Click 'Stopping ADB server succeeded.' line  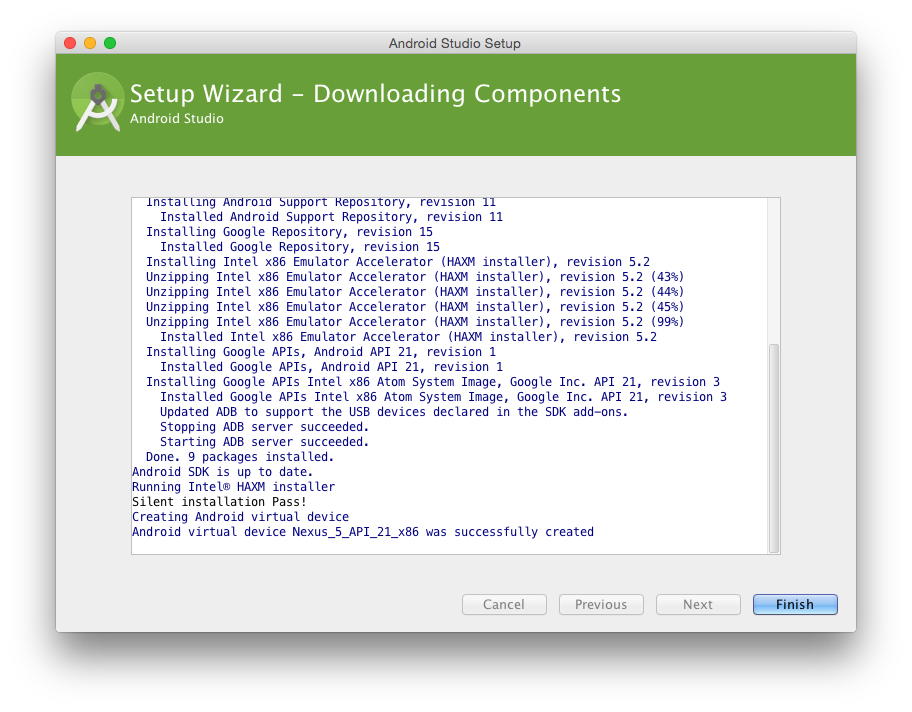click(265, 426)
